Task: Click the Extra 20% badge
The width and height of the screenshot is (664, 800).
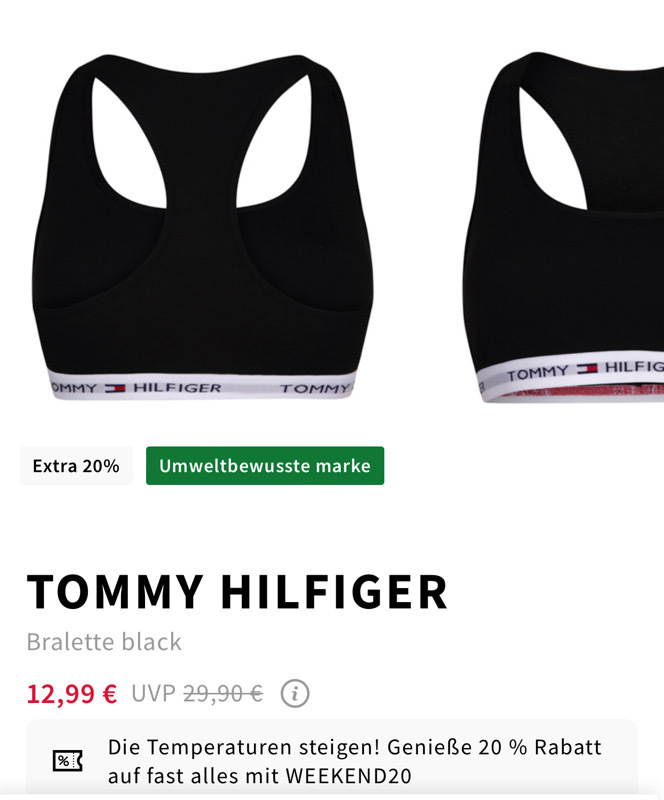Action: pyautogui.click(x=76, y=466)
